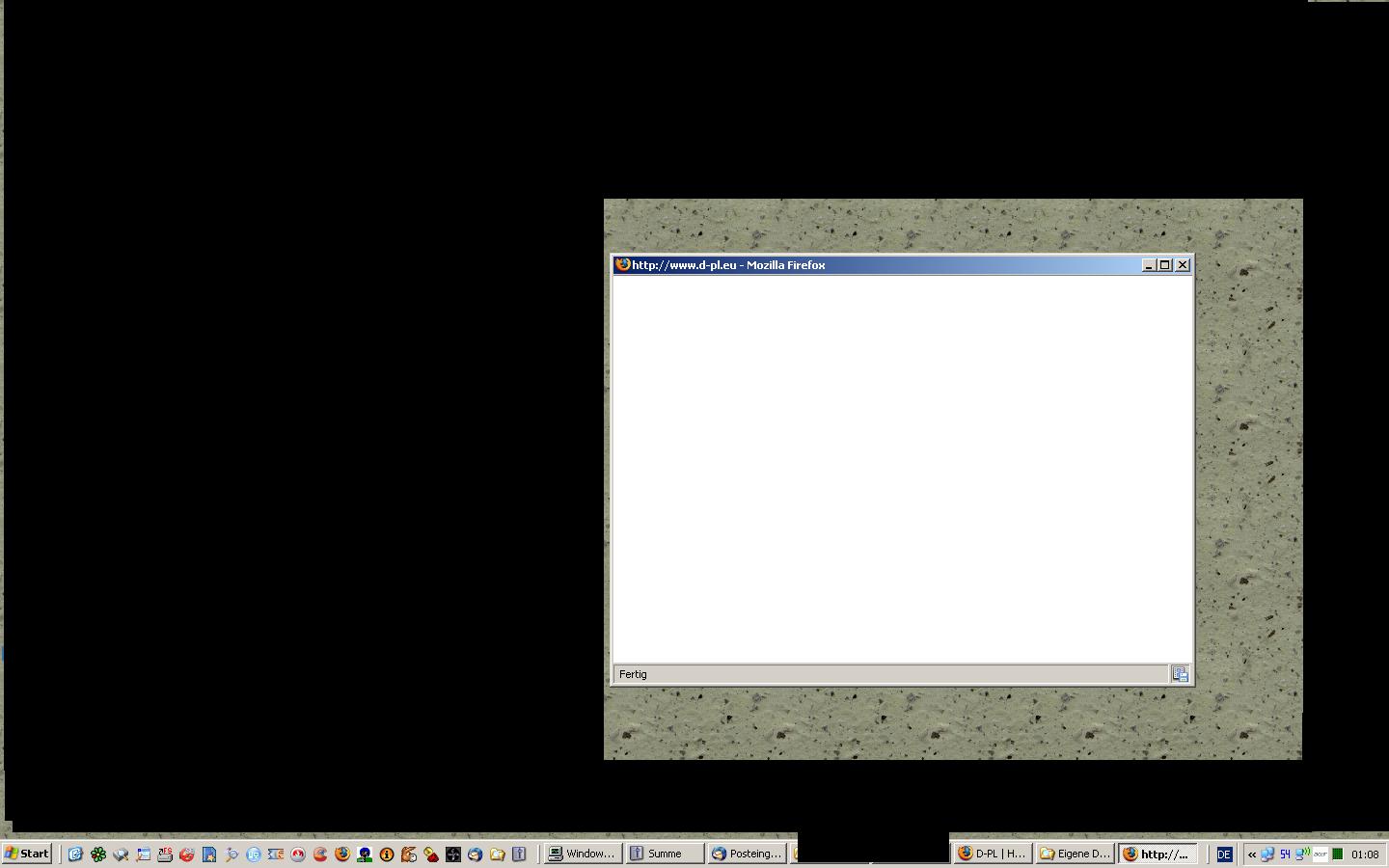Screen dimensions: 1389x868
Task: Switch to the 'D-PL | H...' Firefox taskbar window
Action: pyautogui.click(x=992, y=854)
